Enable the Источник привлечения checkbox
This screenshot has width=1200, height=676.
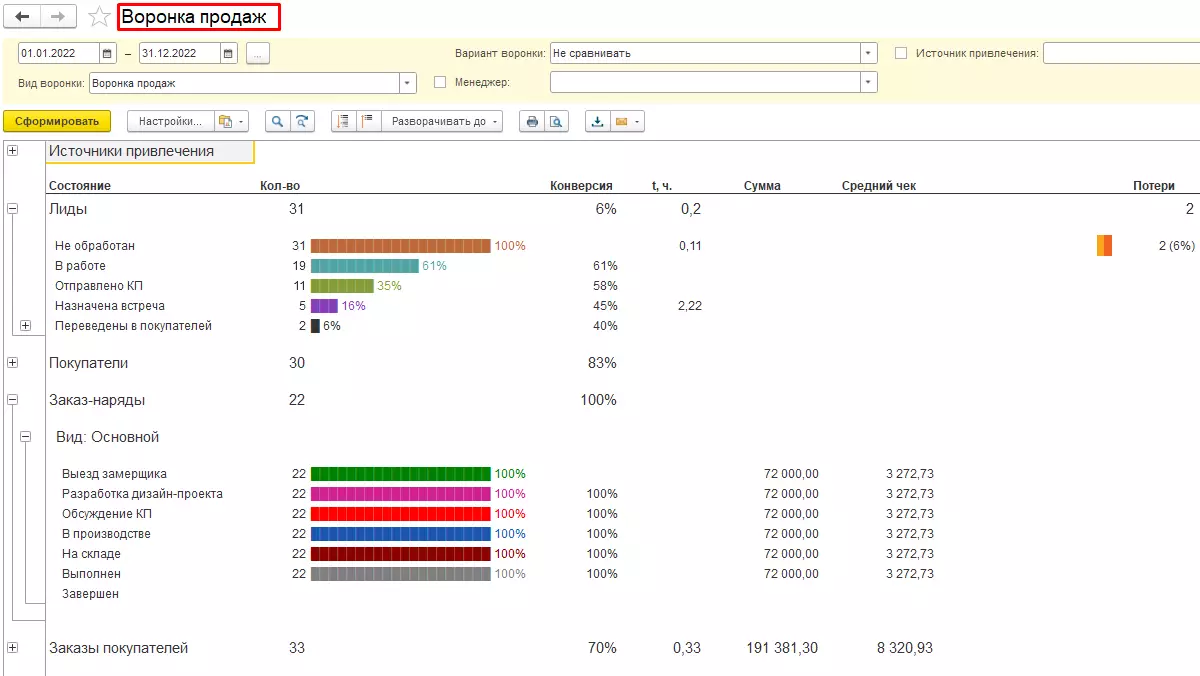[x=901, y=53]
